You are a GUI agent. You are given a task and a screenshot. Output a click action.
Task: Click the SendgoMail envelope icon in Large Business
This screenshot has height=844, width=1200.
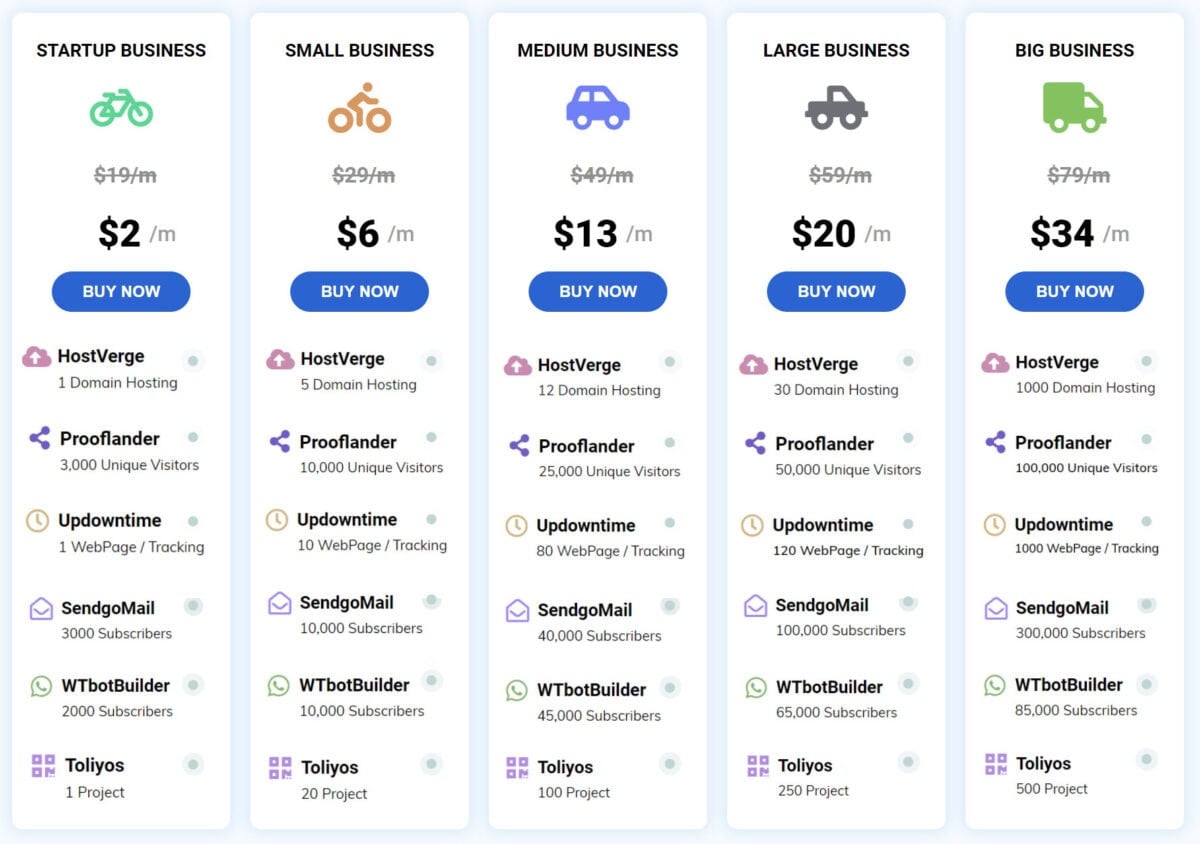coord(758,605)
